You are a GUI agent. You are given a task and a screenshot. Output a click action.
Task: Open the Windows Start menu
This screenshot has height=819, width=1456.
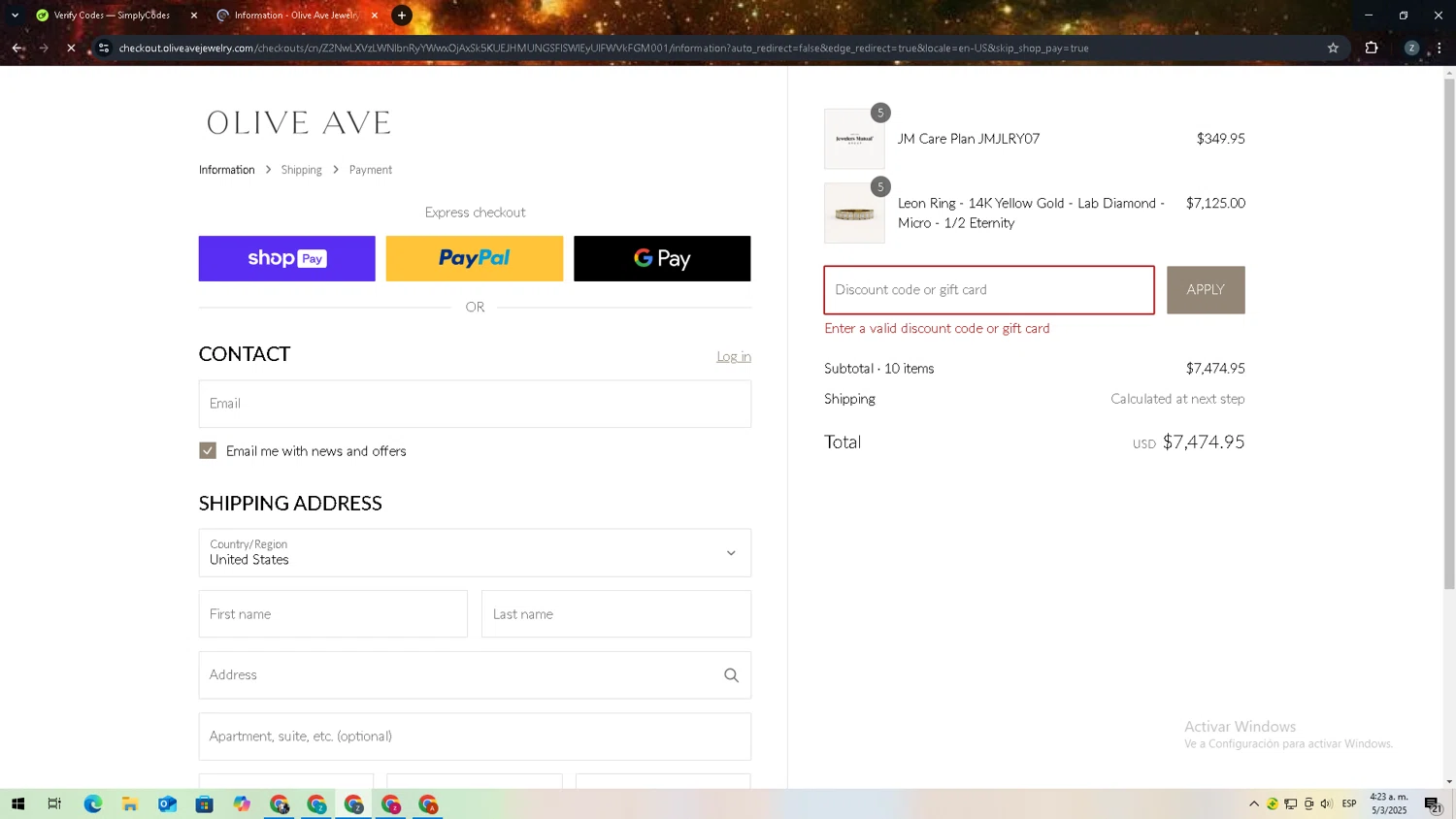[17, 804]
